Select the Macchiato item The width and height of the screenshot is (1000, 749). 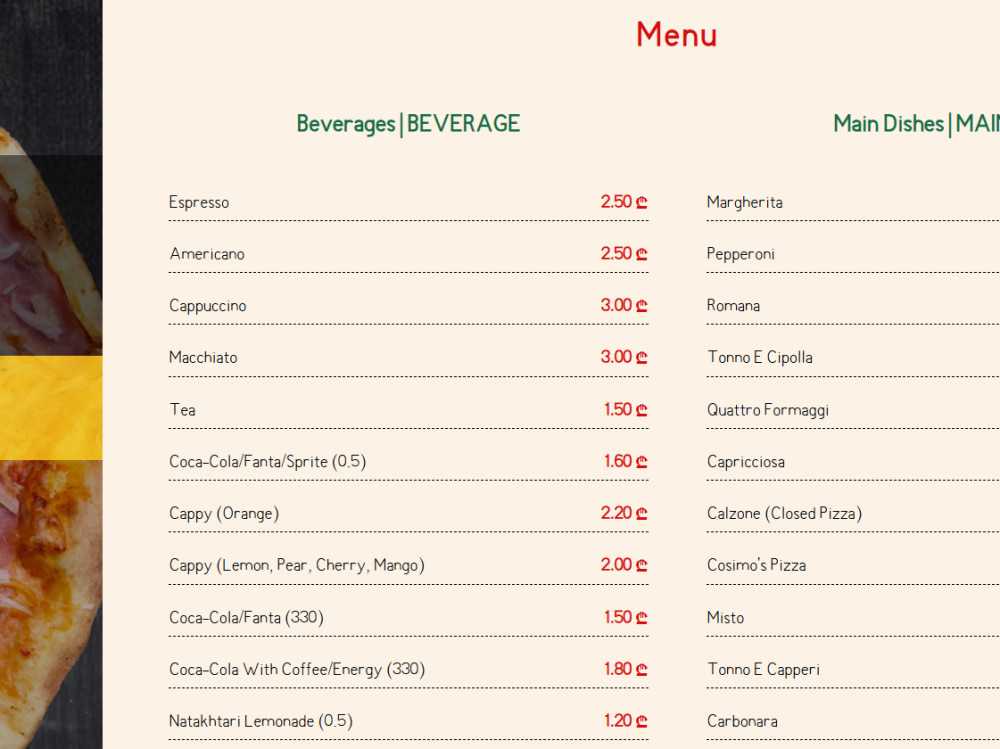(203, 357)
